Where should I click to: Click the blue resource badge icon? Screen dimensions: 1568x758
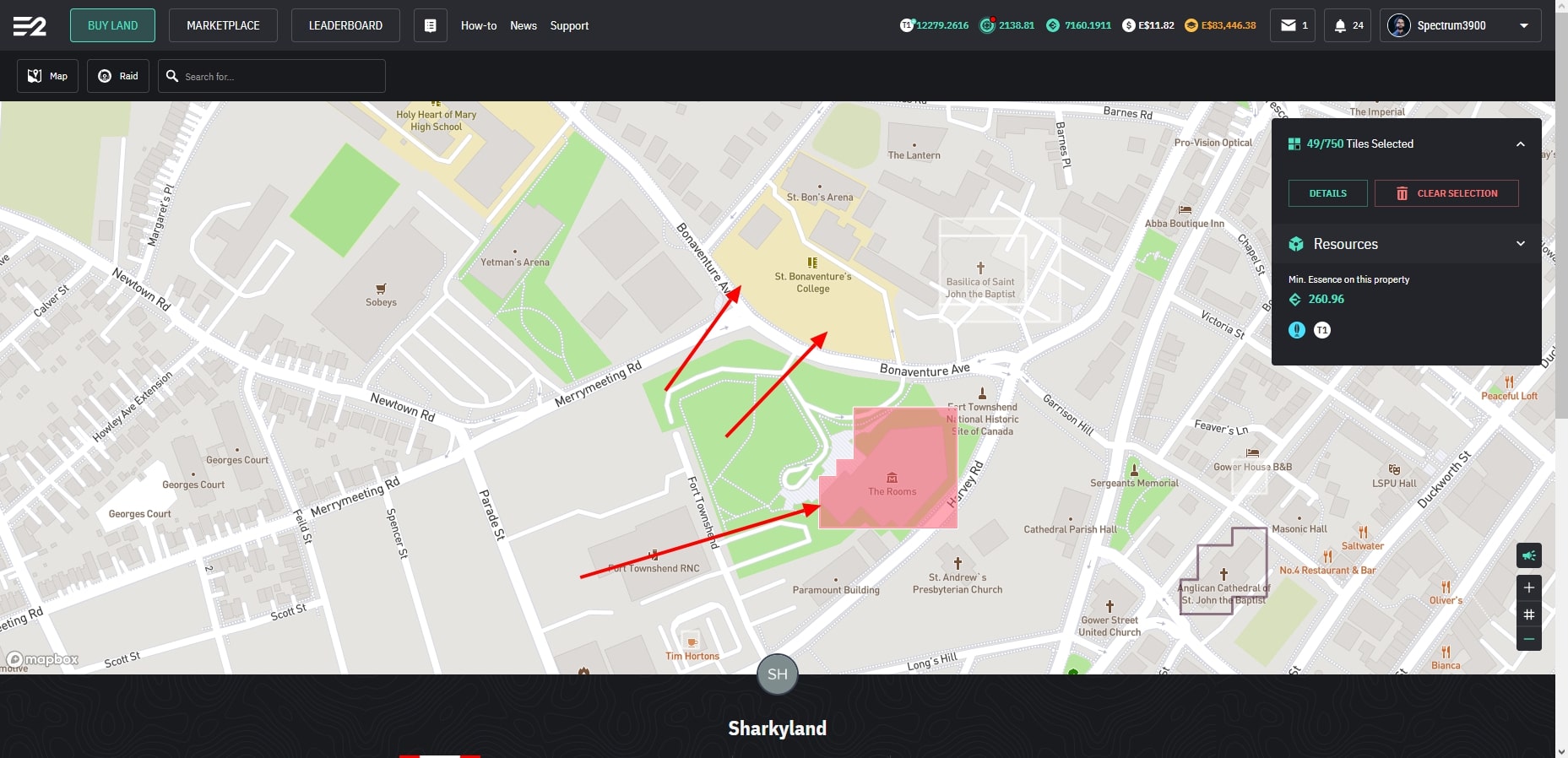click(1297, 330)
